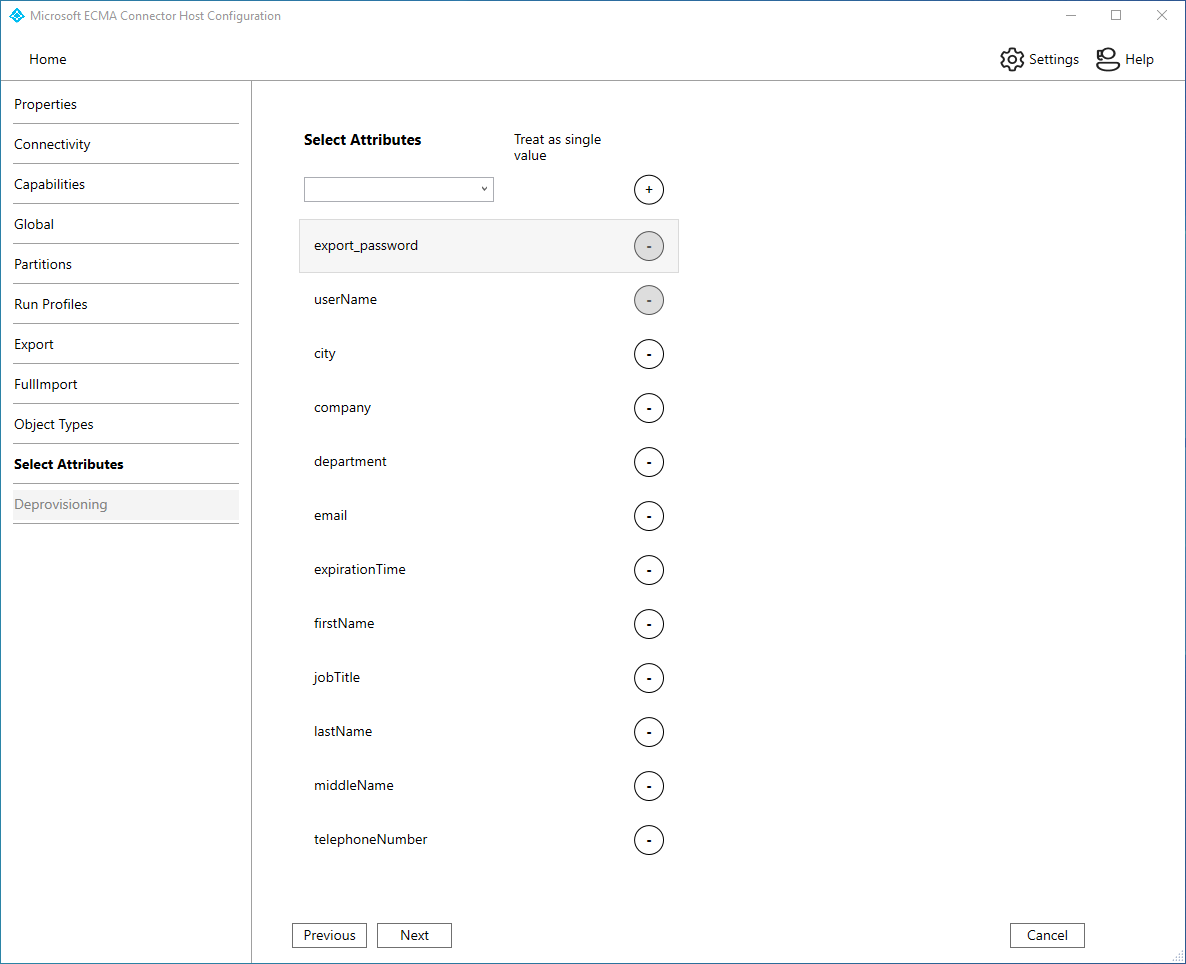The height and width of the screenshot is (964, 1186).
Task: Maximize the configuration window
Action: [x=1116, y=15]
